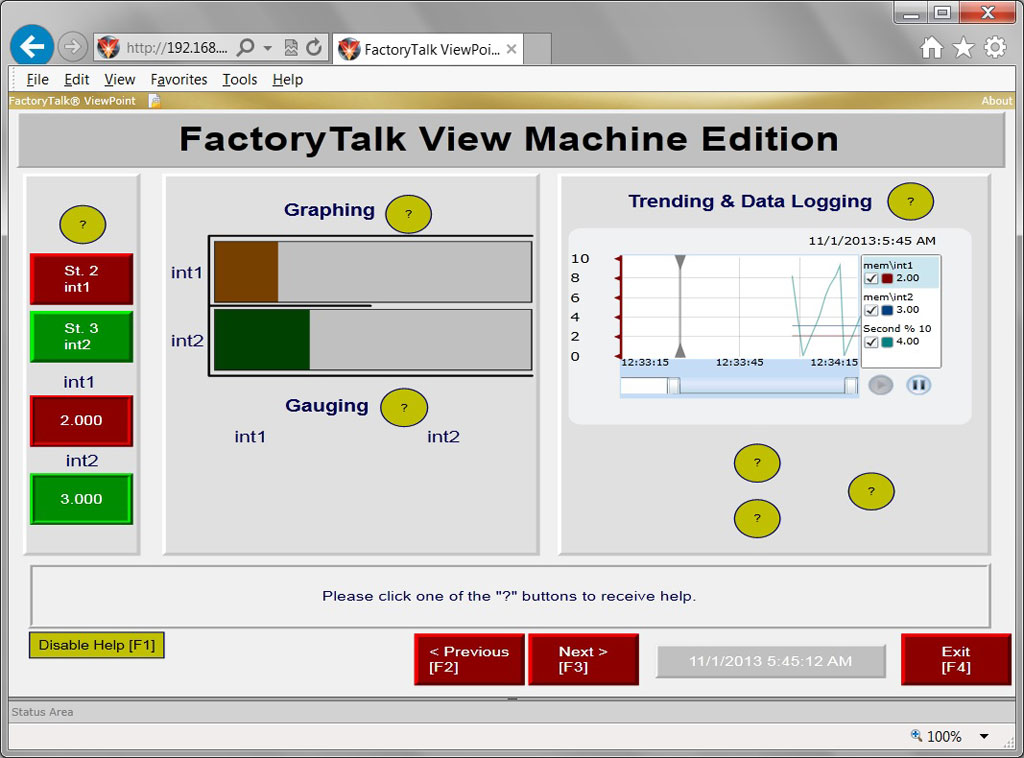
Task: Click the trend cursor marker at chart top
Action: (x=680, y=262)
